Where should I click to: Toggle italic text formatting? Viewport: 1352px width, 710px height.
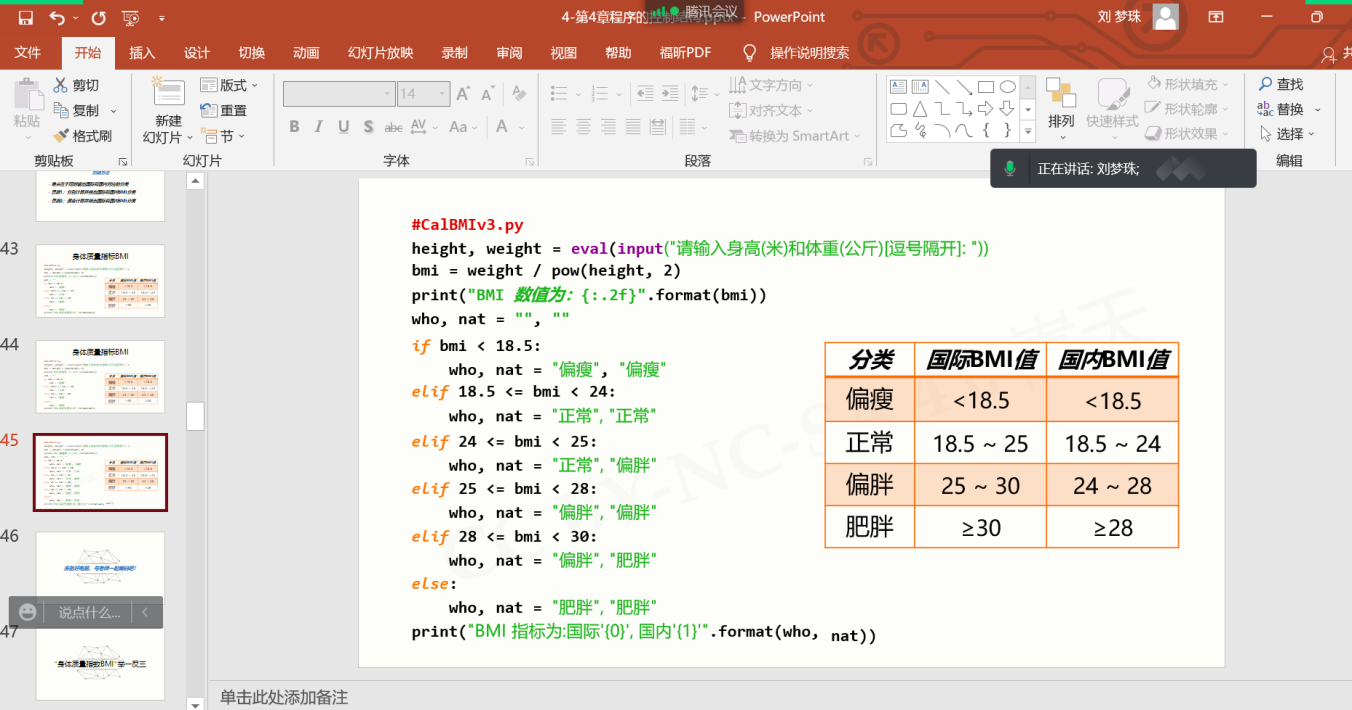point(318,127)
